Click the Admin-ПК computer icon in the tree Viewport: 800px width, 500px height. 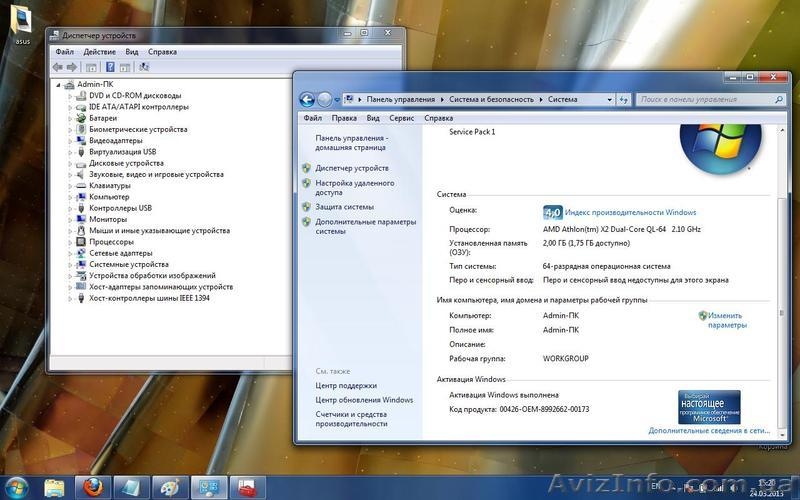(69, 84)
